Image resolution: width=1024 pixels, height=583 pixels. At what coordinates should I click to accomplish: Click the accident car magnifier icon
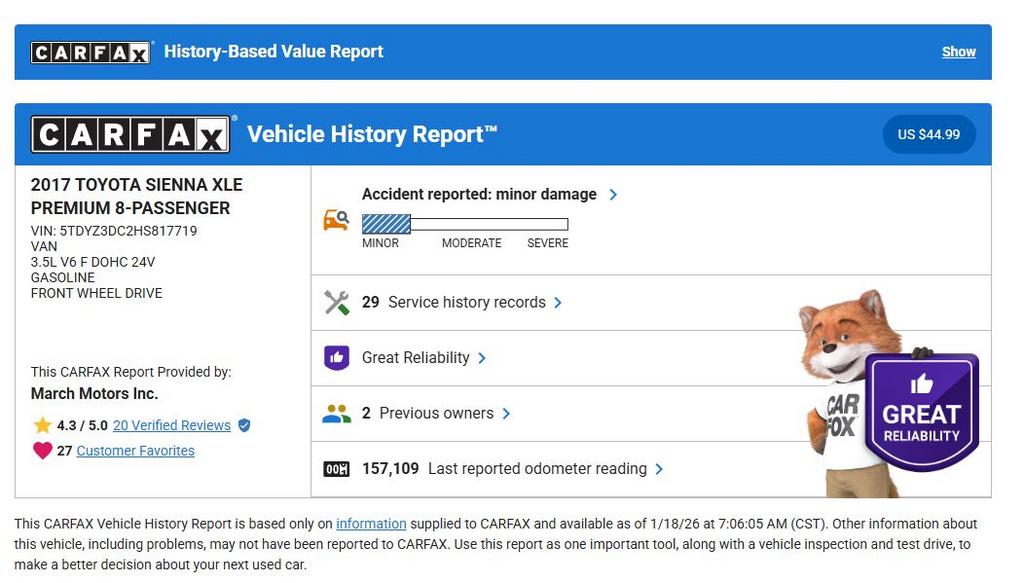[336, 219]
